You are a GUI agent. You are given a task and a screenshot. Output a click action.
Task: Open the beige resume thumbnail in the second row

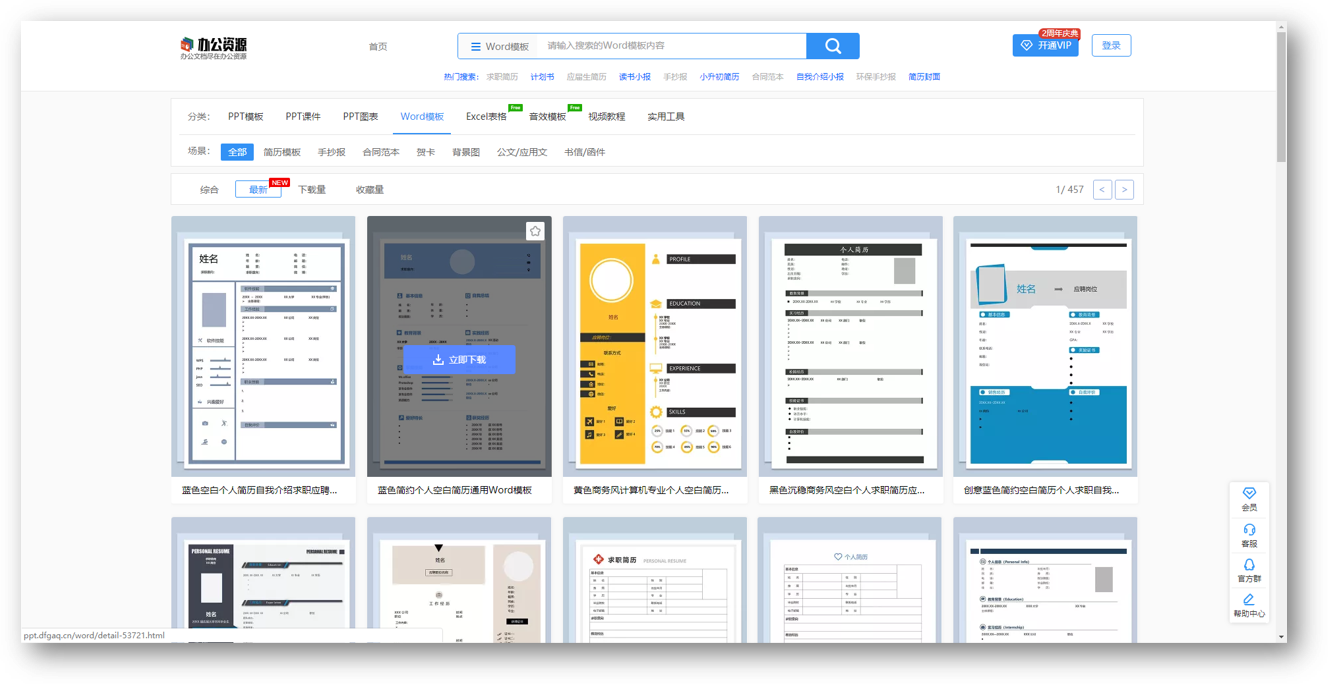[459, 580]
